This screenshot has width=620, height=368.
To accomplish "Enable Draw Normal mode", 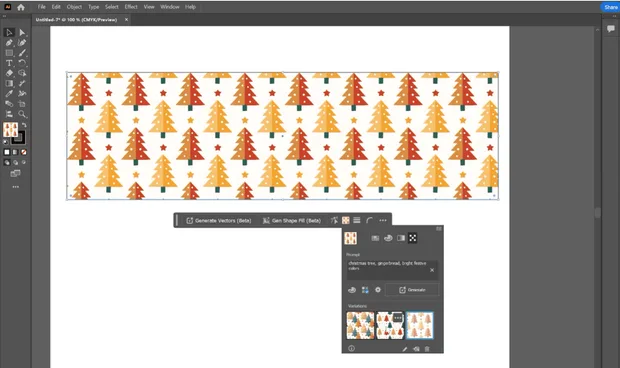I will pyautogui.click(x=7, y=162).
